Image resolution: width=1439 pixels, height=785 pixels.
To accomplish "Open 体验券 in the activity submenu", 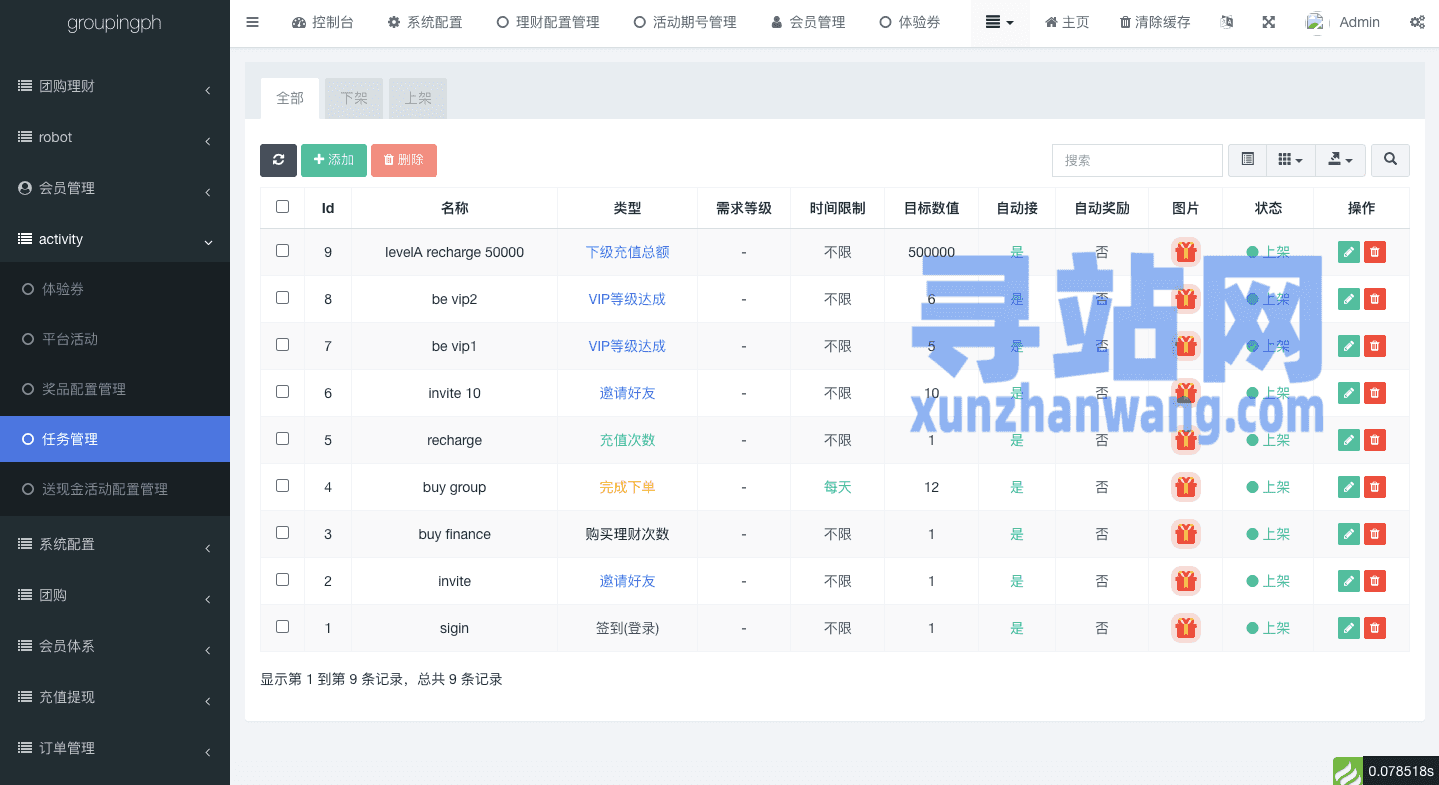I will click(x=115, y=289).
